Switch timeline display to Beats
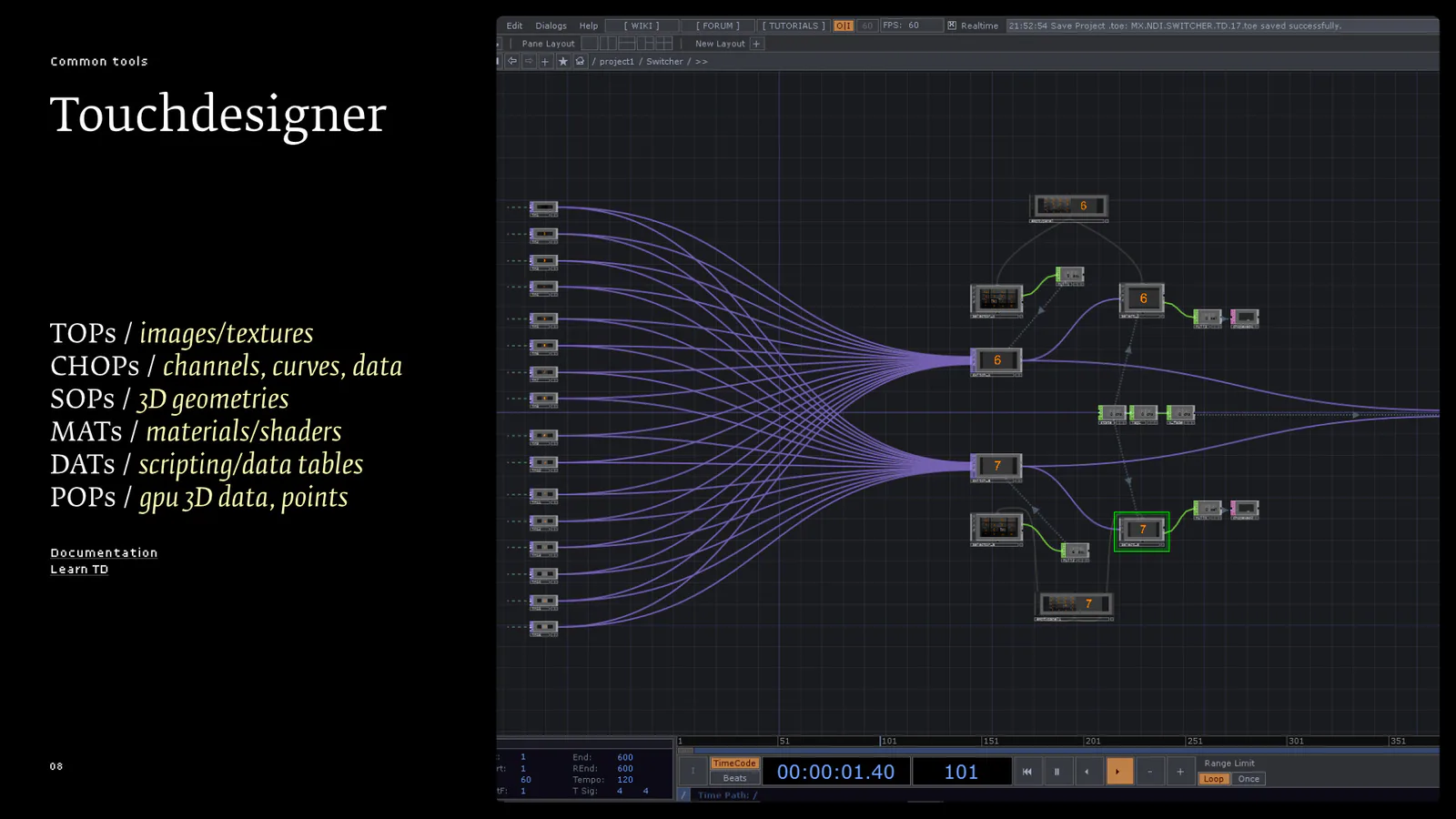The height and width of the screenshot is (819, 1456). (734, 778)
